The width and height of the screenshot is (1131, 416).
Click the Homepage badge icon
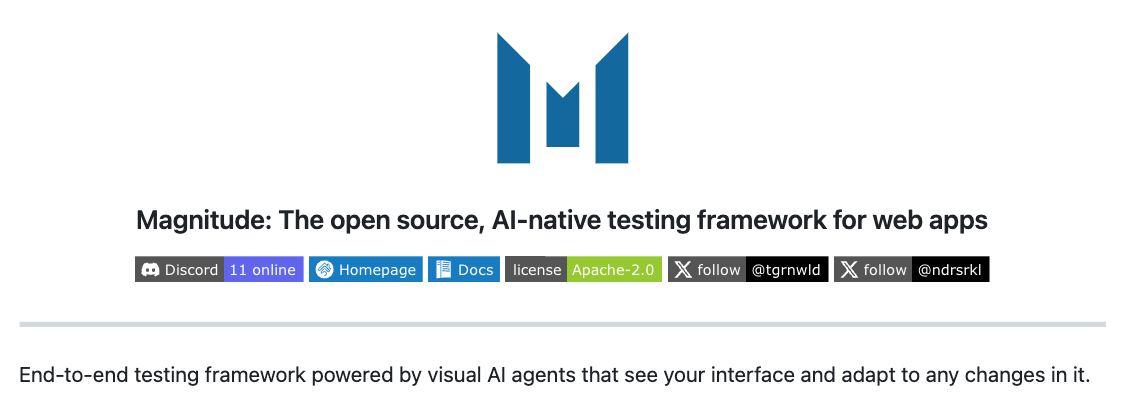pos(325,270)
